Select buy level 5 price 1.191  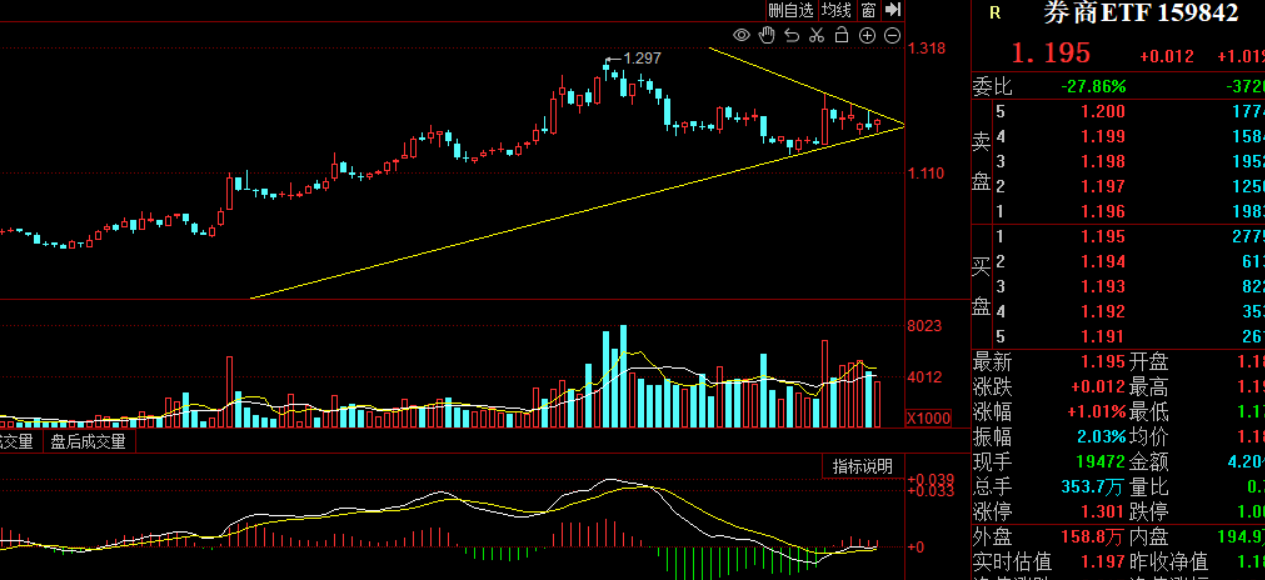click(1103, 337)
